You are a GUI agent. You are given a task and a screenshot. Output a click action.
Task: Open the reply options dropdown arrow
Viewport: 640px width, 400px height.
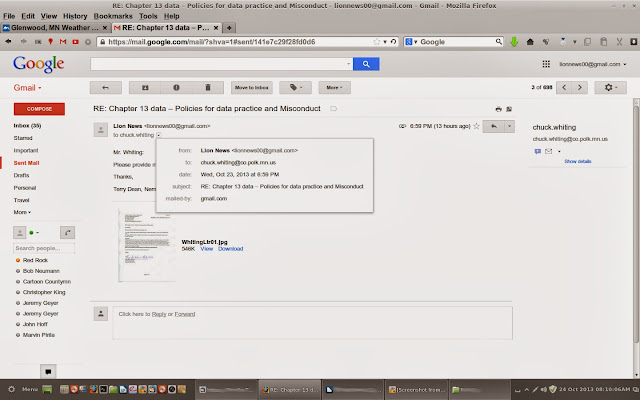click(x=509, y=127)
